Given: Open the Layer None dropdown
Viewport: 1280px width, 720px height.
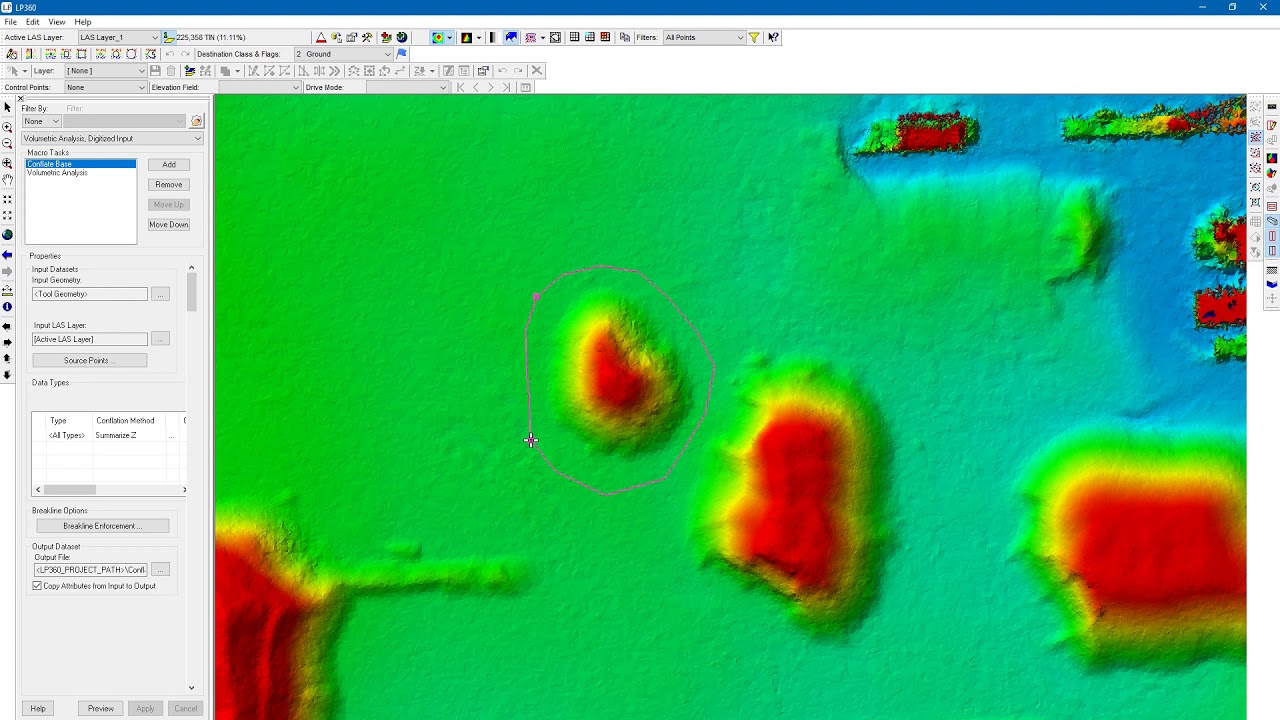Looking at the screenshot, I should (x=106, y=71).
